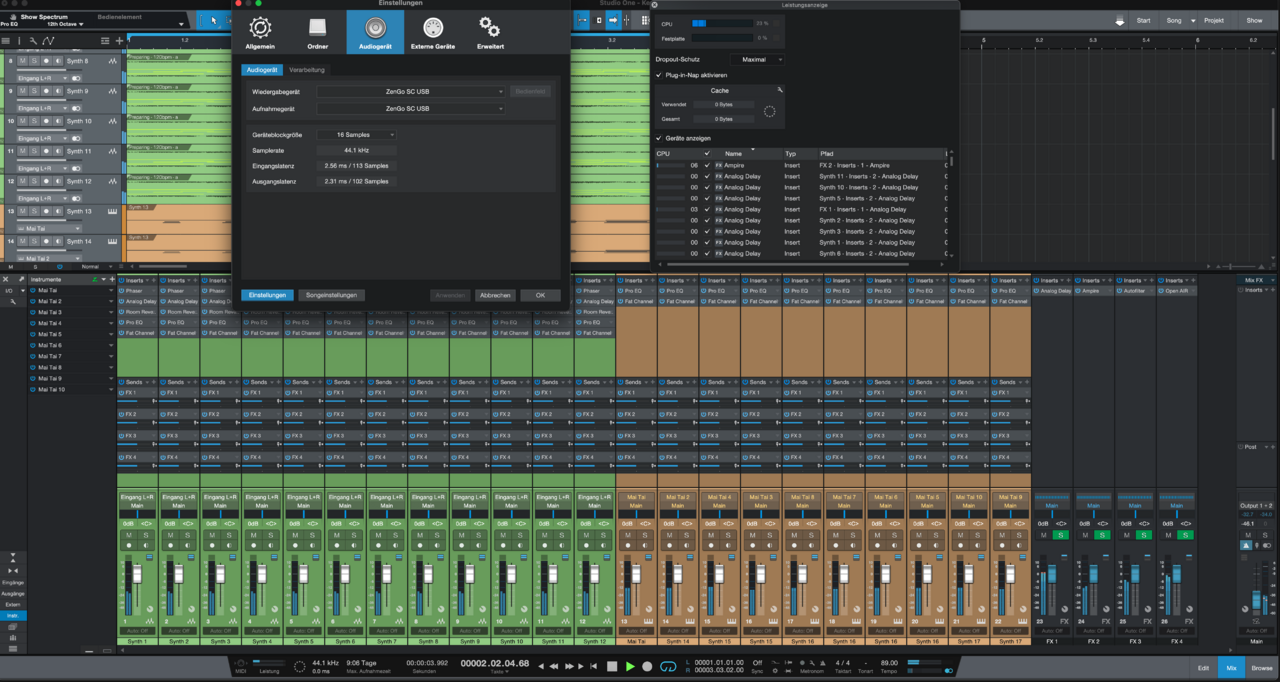The width and height of the screenshot is (1280, 682).
Task: Open the track list icon
Action: click(6, 41)
